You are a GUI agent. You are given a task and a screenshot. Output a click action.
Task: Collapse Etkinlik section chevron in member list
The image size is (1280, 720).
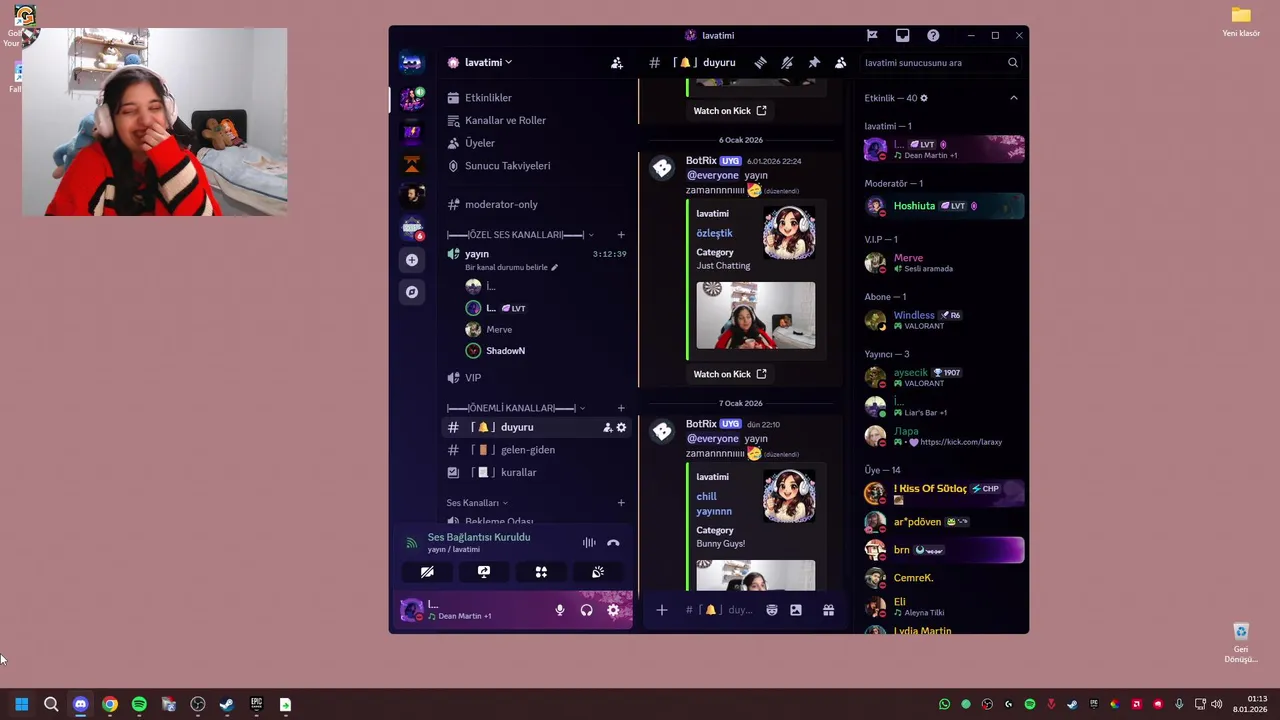pos(1014,98)
